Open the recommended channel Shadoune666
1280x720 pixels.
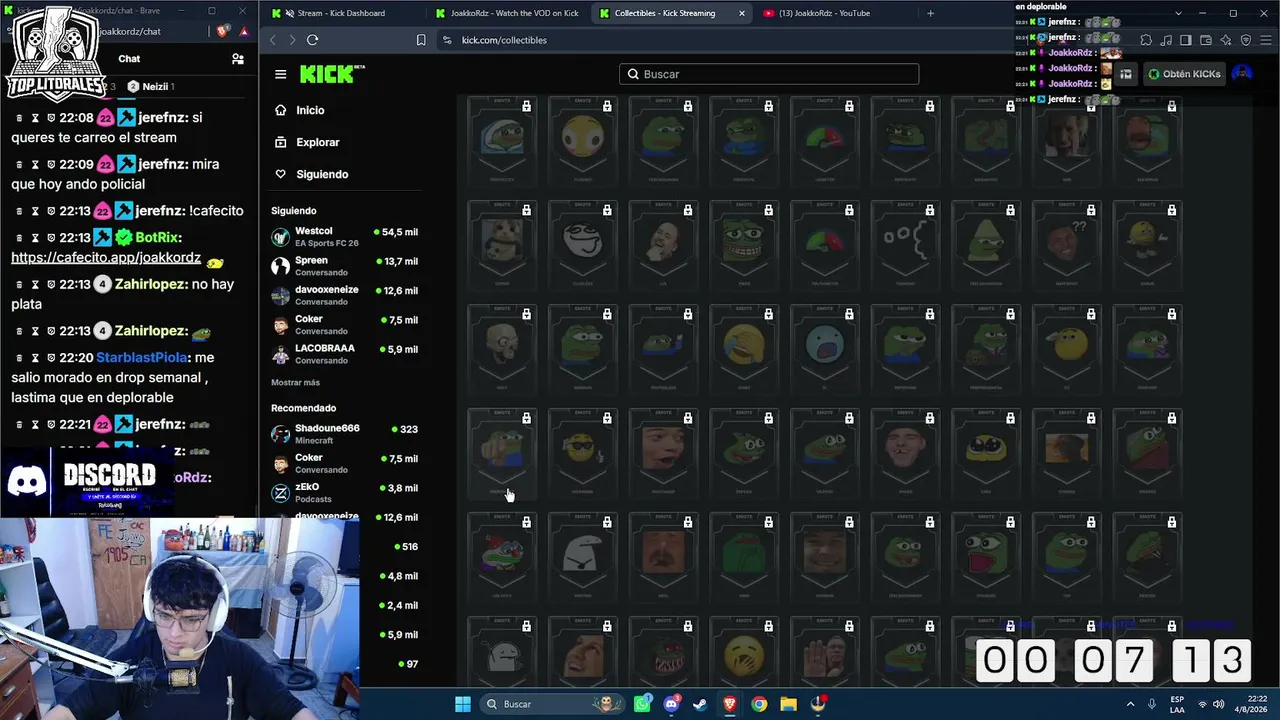(x=345, y=434)
